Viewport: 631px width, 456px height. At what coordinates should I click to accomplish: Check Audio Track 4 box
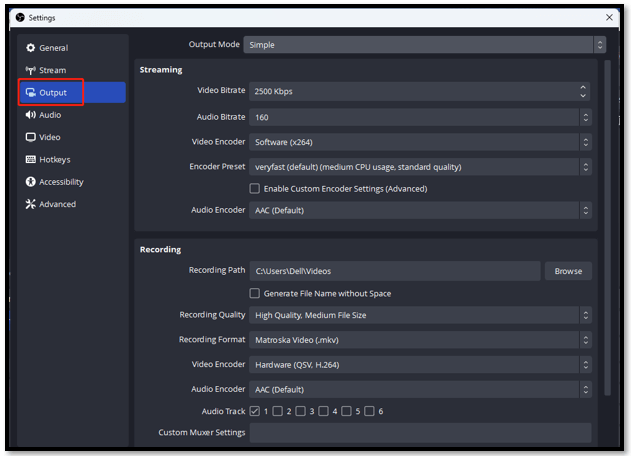tap(324, 411)
